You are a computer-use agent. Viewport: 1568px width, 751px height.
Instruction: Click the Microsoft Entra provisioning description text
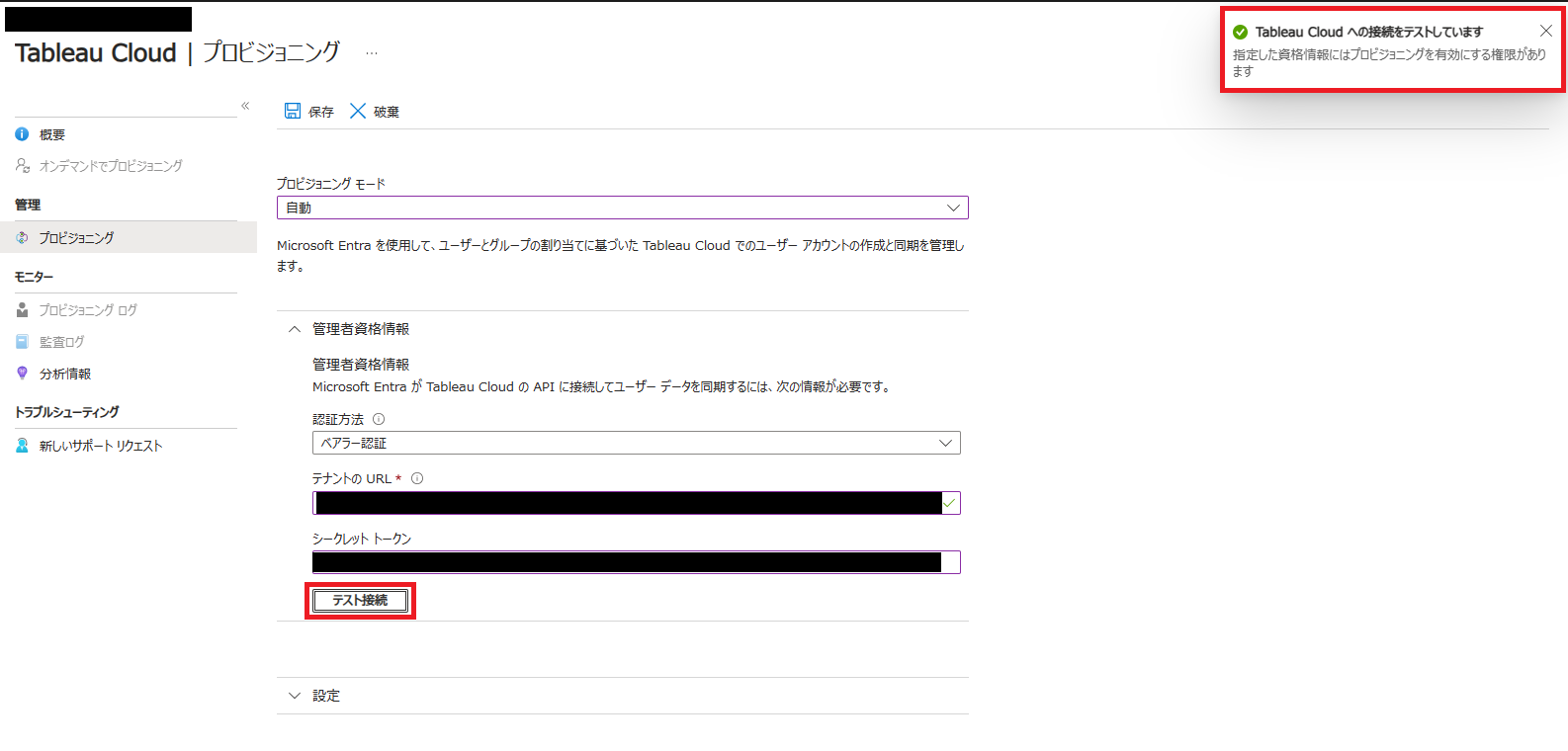(621, 255)
